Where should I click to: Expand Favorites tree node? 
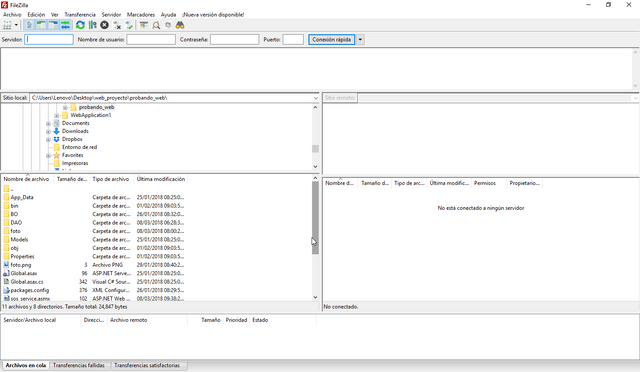(x=48, y=156)
